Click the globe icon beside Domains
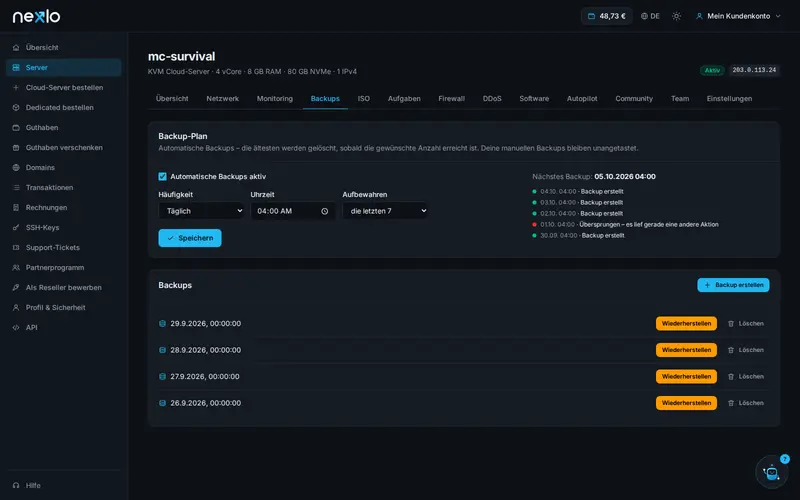Image resolution: width=800 pixels, height=500 pixels. [x=16, y=167]
